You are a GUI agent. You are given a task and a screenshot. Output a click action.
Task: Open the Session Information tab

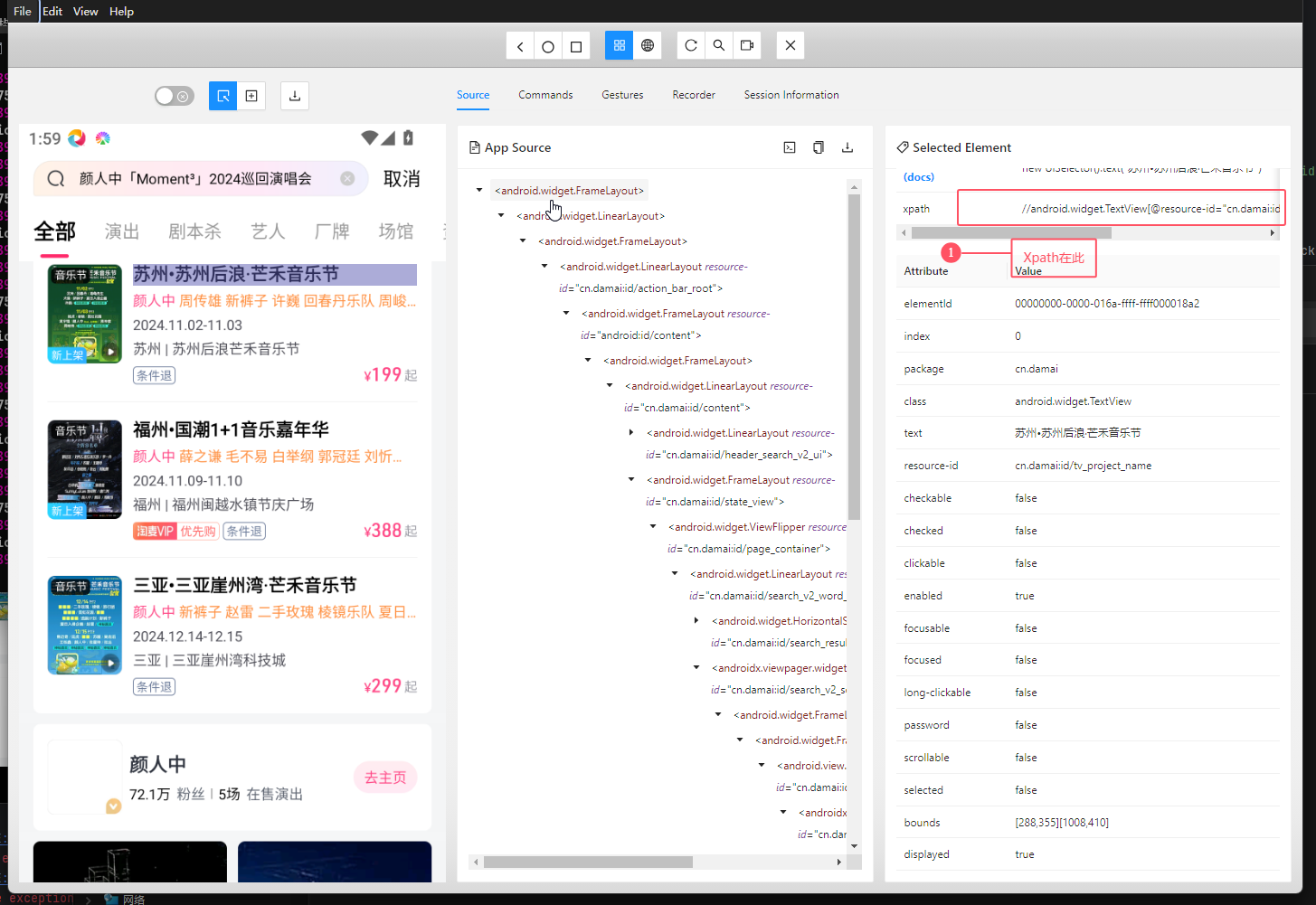coord(791,95)
